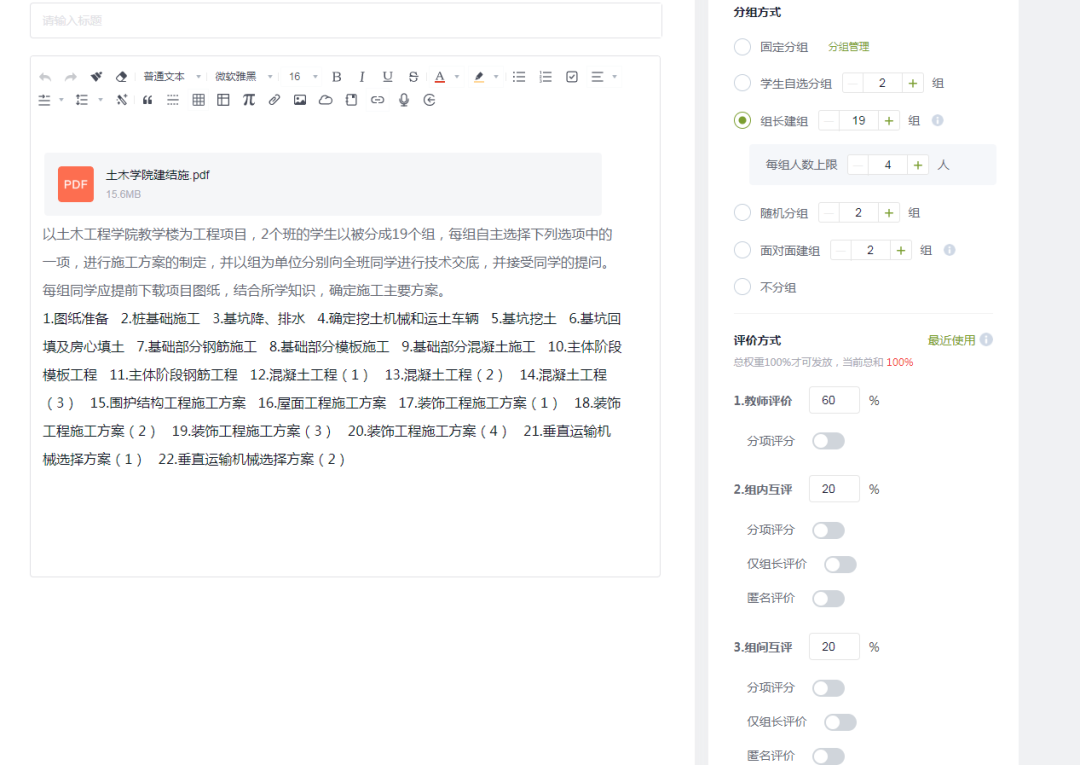Insert a math formula with the pi icon
This screenshot has height=765, width=1080.
tap(249, 100)
